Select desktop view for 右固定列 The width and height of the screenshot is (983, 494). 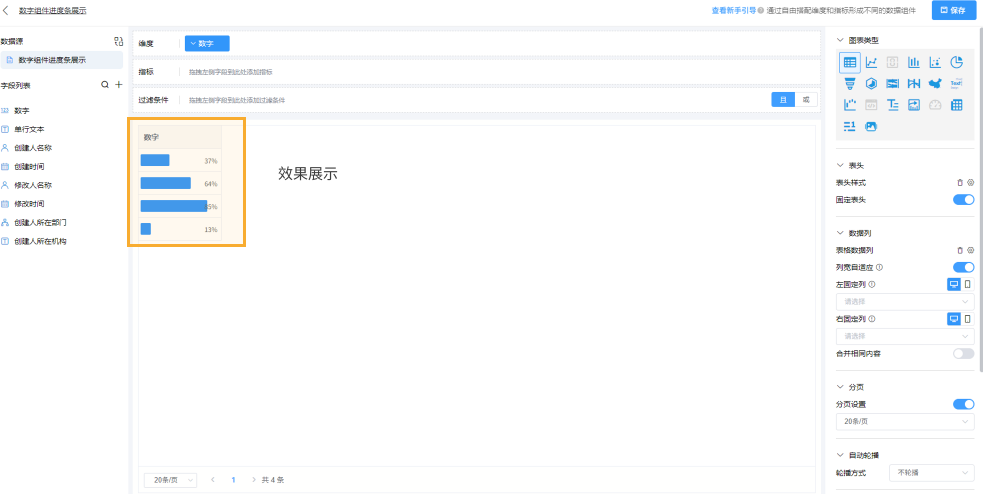[954, 319]
